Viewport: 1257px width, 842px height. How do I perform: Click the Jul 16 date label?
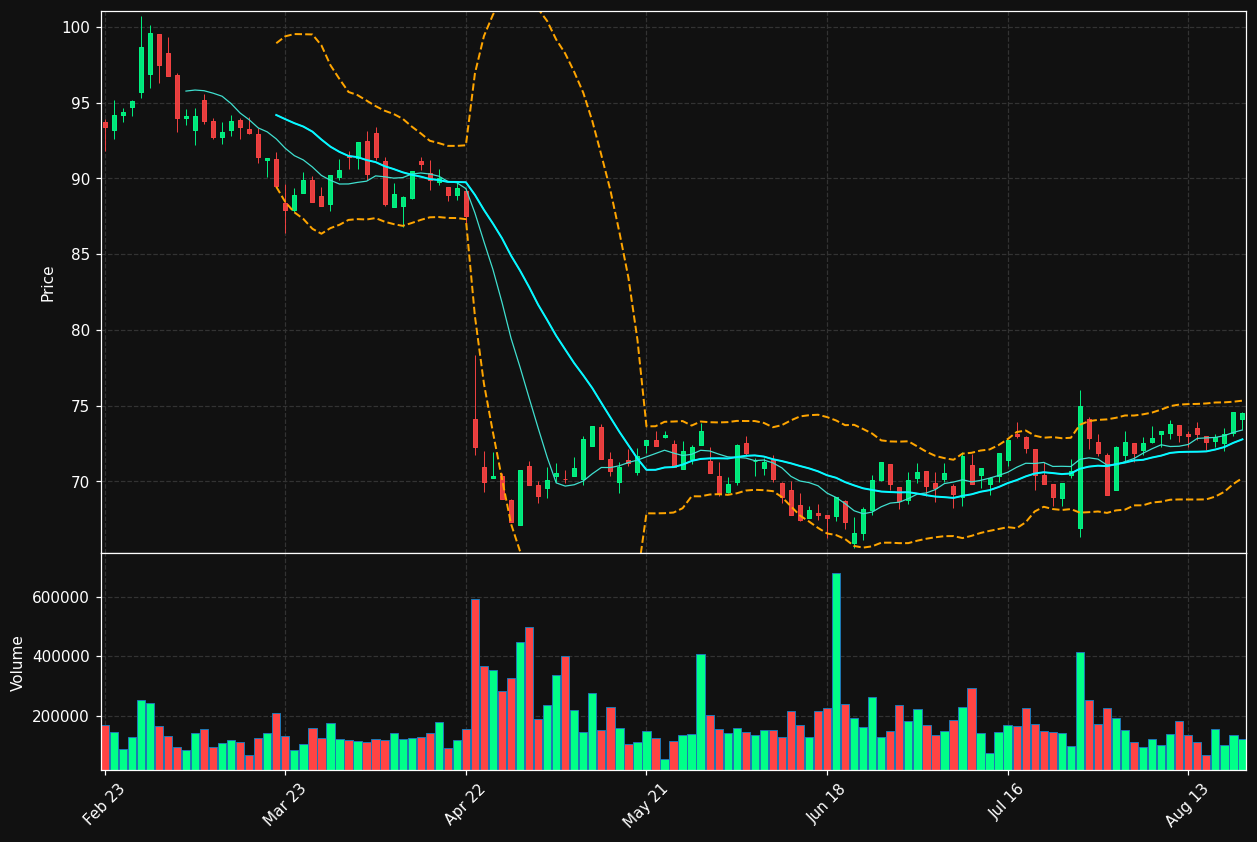tap(1007, 804)
